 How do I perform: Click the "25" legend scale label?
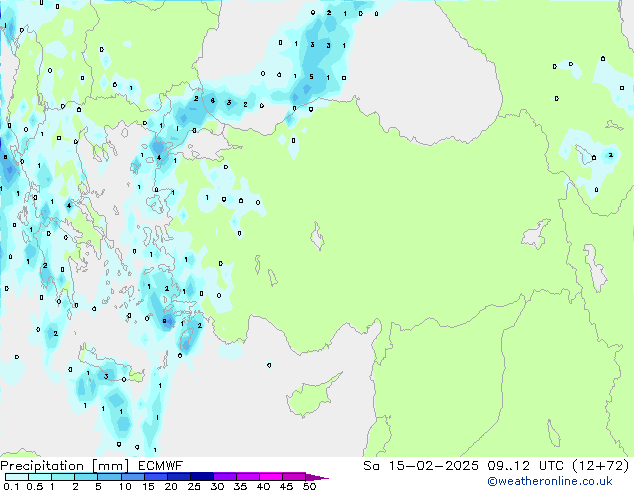click(194, 486)
